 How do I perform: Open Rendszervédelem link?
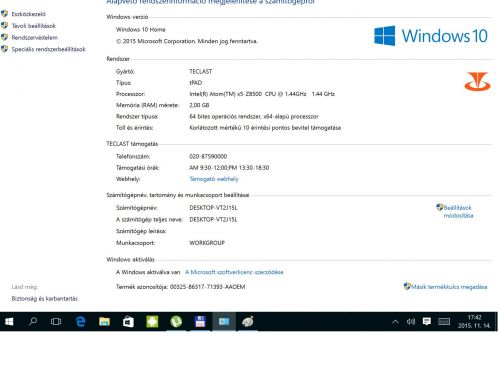click(35, 37)
